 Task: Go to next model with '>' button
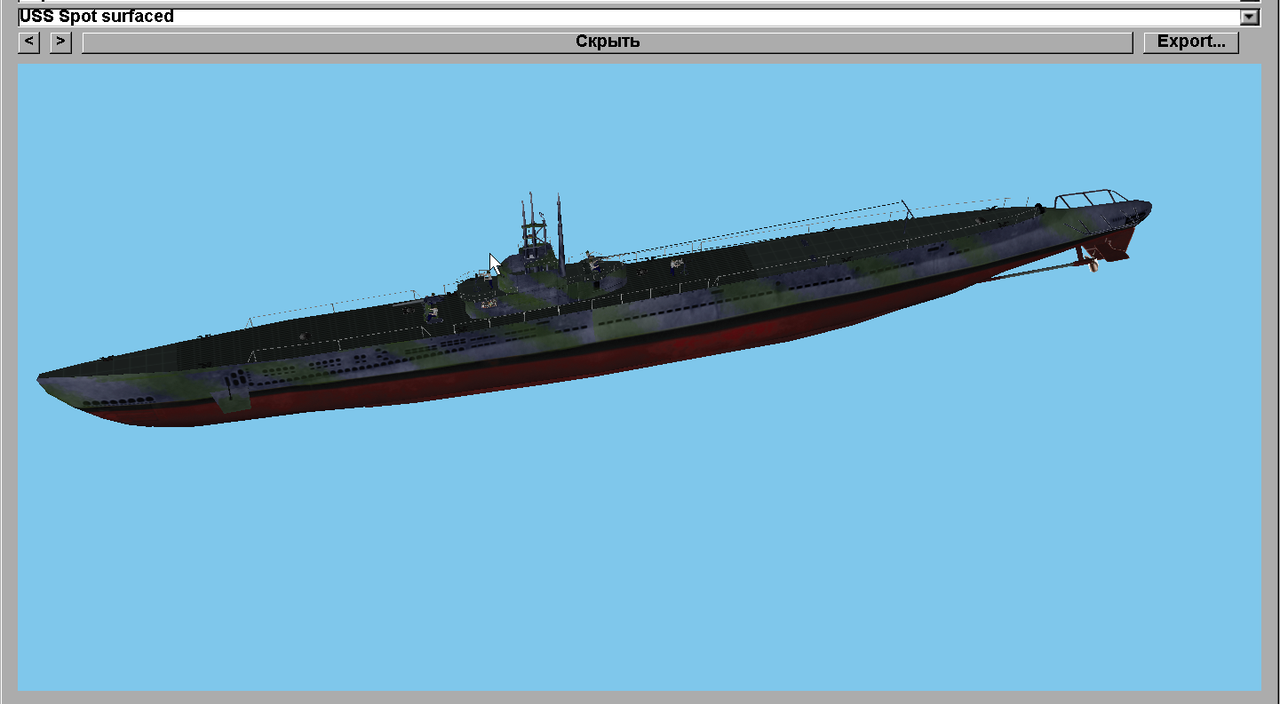pos(61,42)
